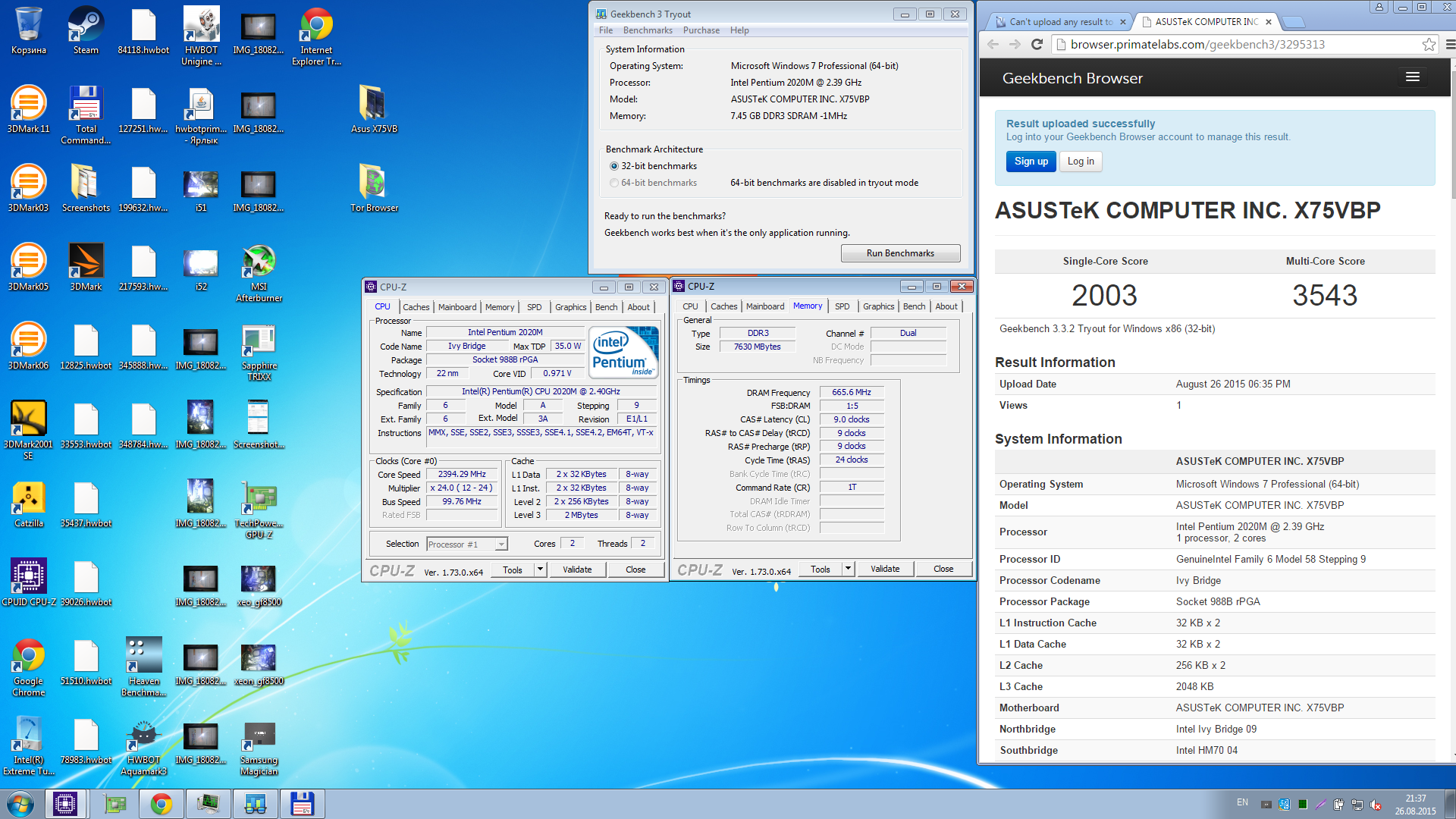Image resolution: width=1456 pixels, height=819 pixels.
Task: Switch to Bench tab in left CPU-Z
Action: coord(606,307)
